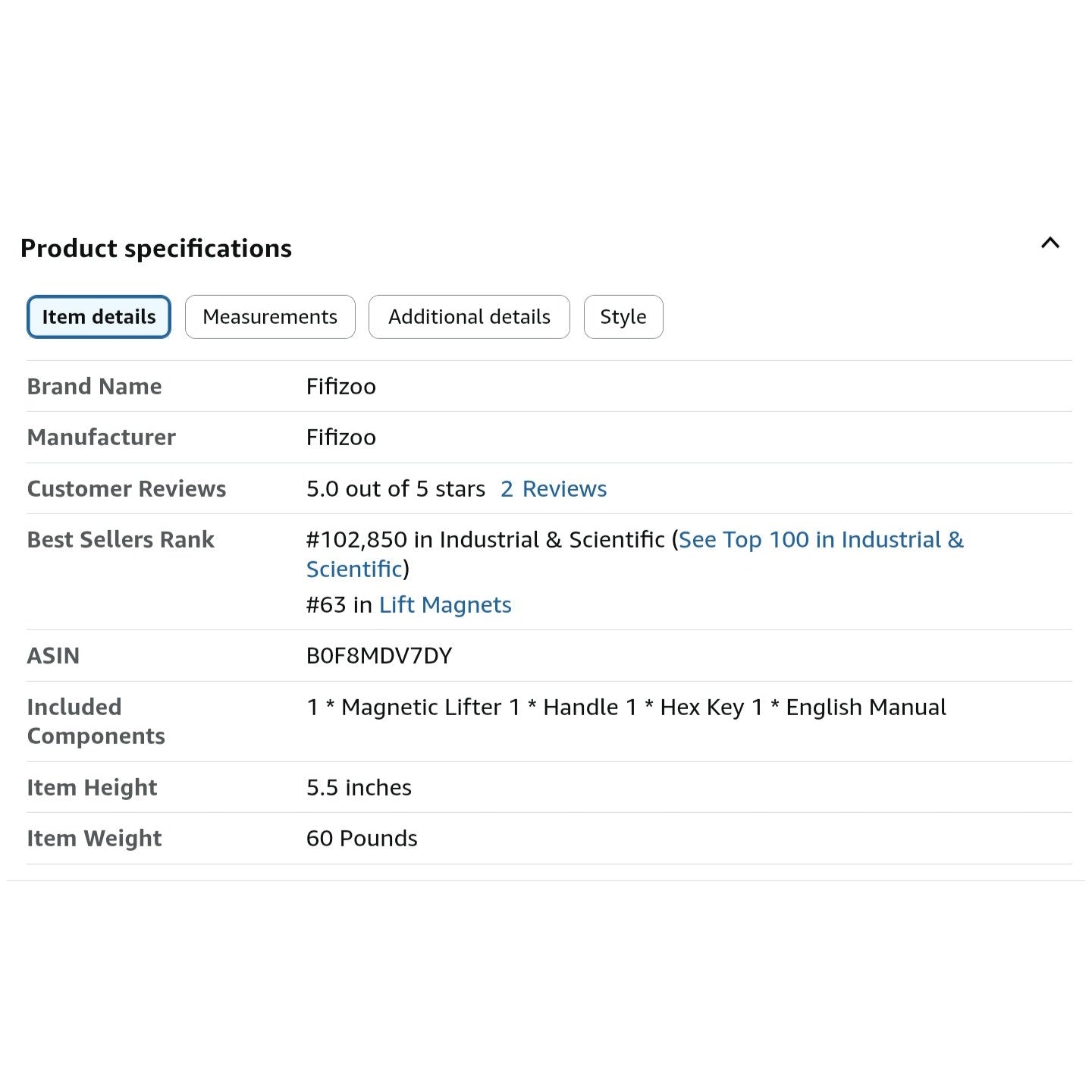
Task: Open the 2 Reviews link
Action: click(554, 489)
